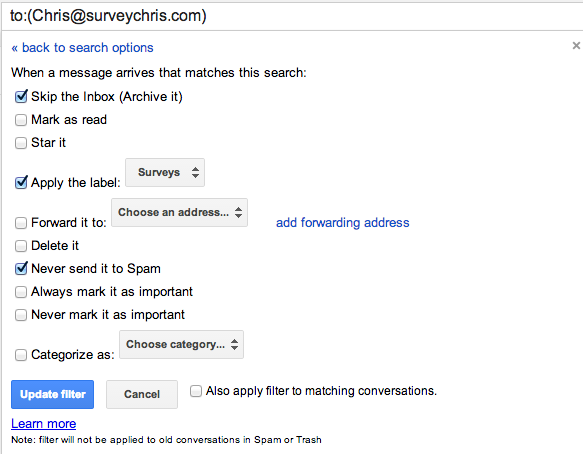The image size is (583, 454).
Task: Enable the Forward it to checkbox
Action: (x=21, y=223)
